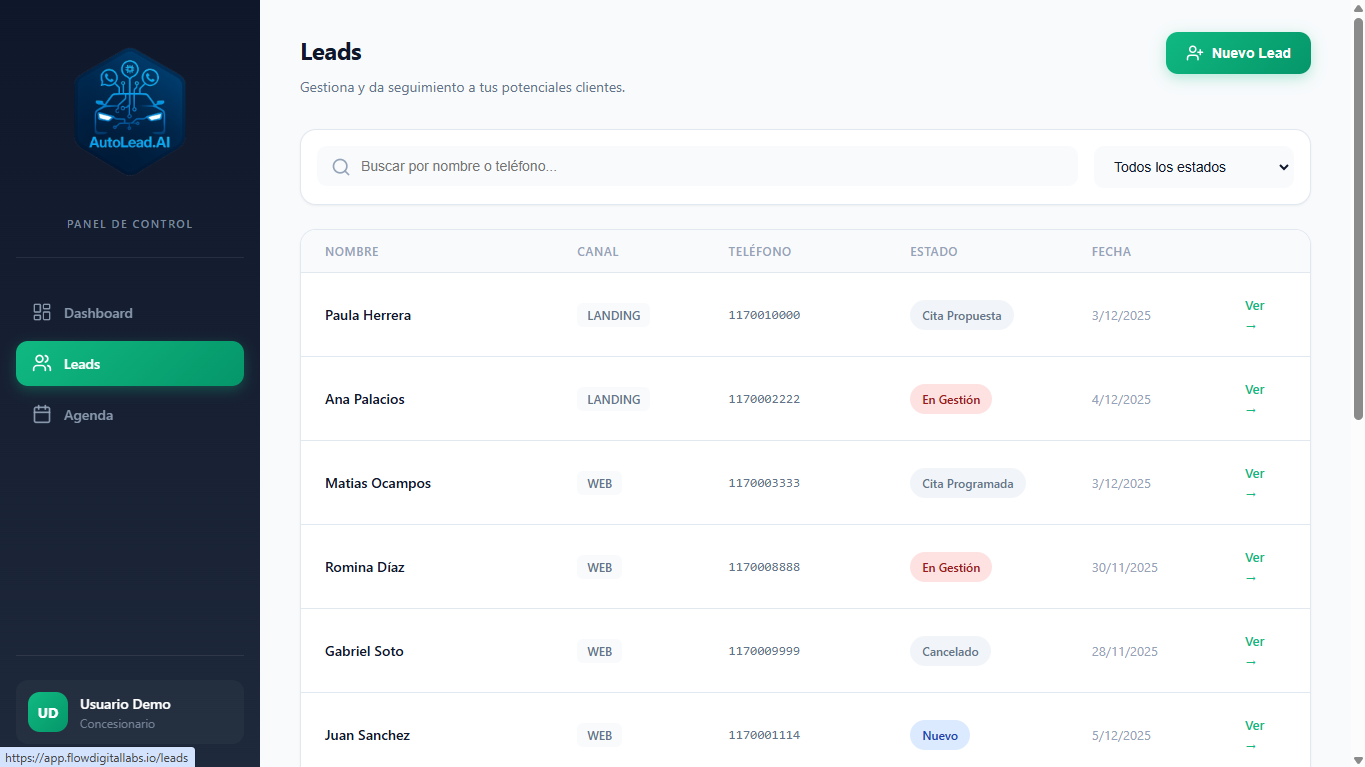Open the Dashboard menu item
This screenshot has height=767, width=1365.
tap(130, 313)
